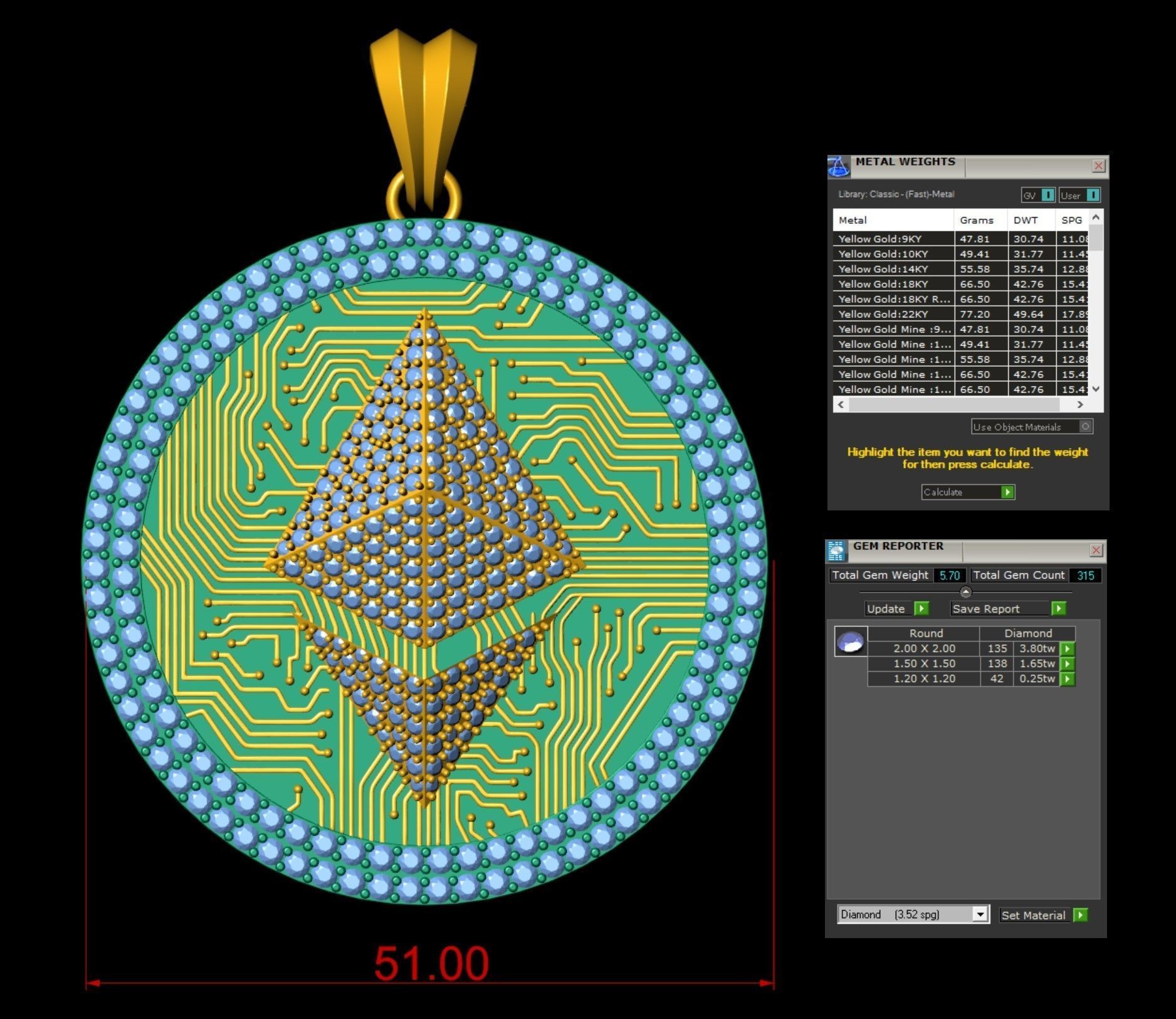Click the gem count 135 cell
The width and height of the screenshot is (1176, 1019).
tap(997, 648)
